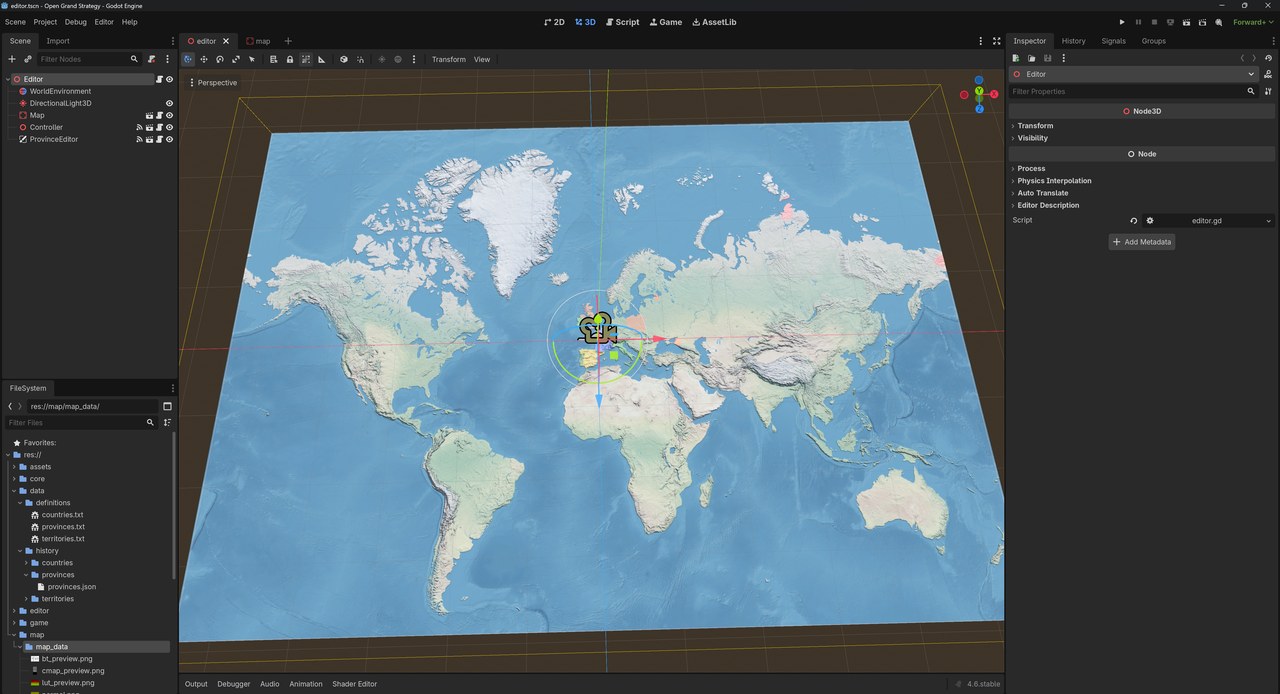Switch to Select mode with the arrow icon
This screenshot has height=694, width=1280.
coord(252,59)
